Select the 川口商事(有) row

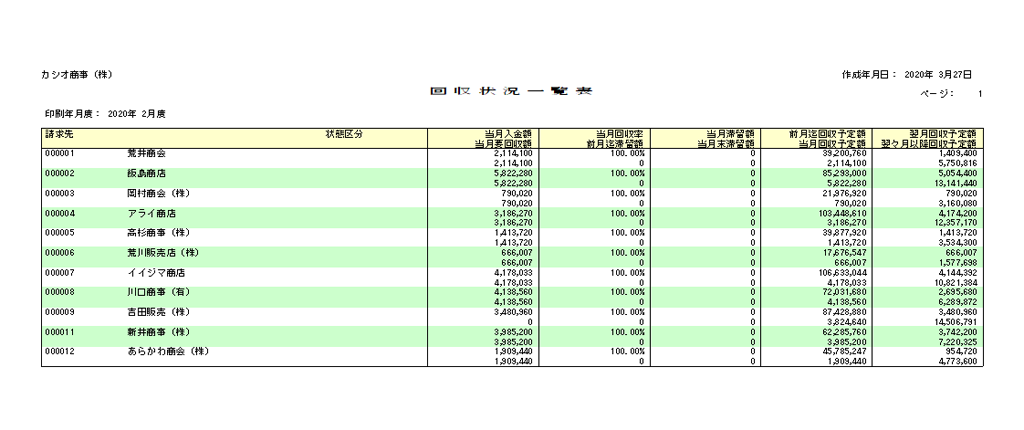point(157,292)
